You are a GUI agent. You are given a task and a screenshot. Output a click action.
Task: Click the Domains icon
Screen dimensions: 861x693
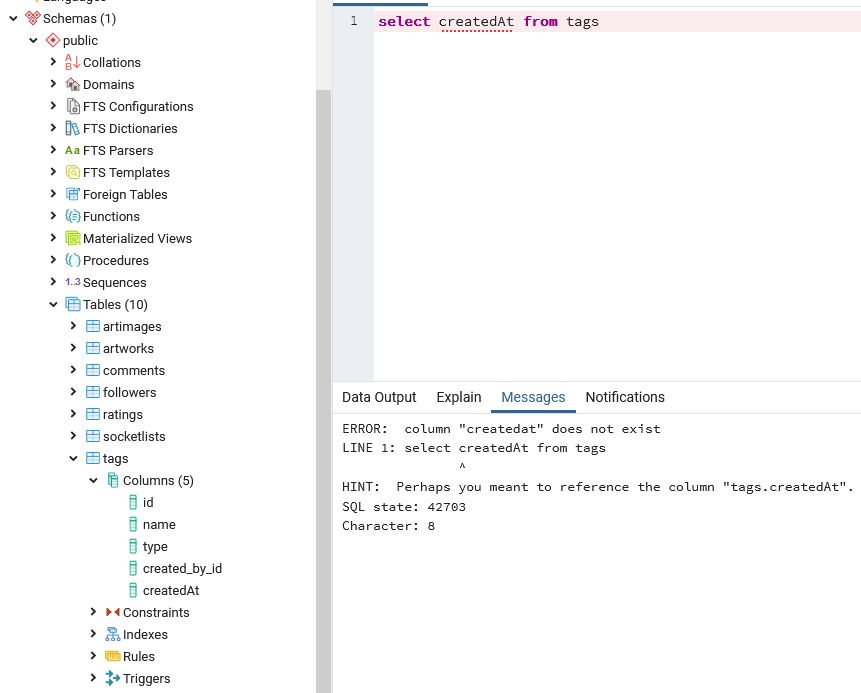[x=72, y=84]
